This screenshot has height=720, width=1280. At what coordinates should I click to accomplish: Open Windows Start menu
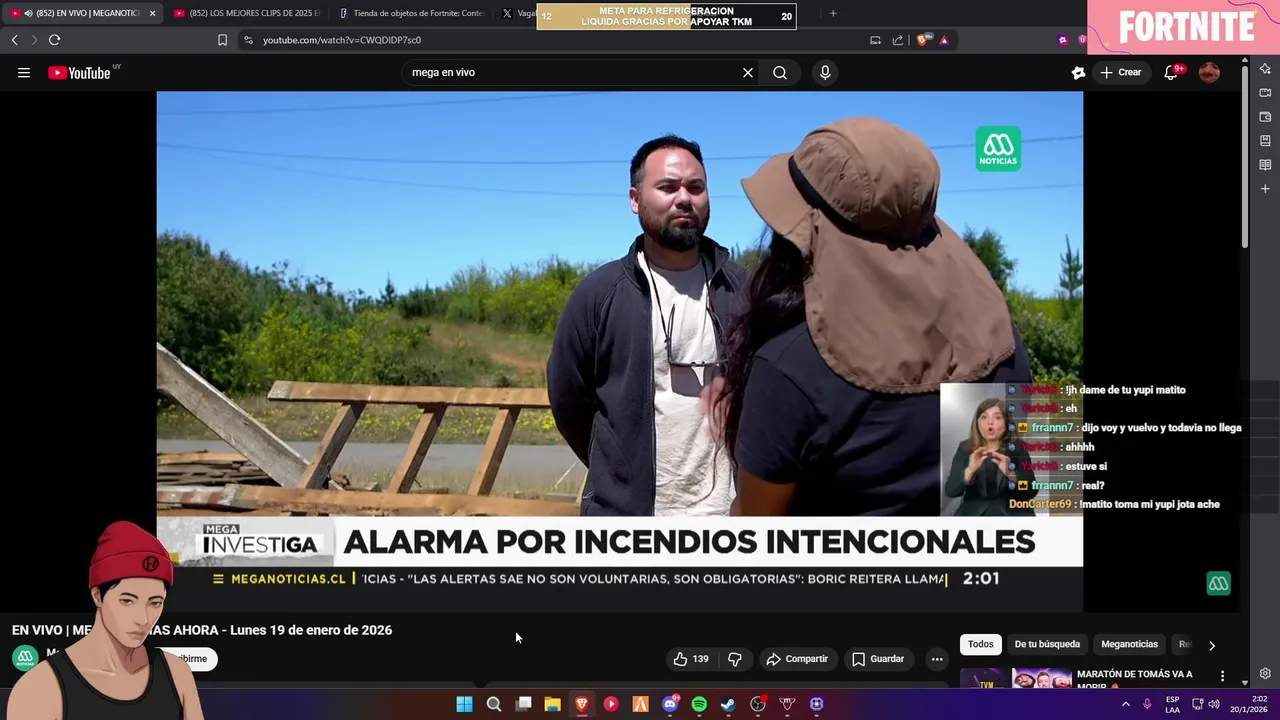464,704
